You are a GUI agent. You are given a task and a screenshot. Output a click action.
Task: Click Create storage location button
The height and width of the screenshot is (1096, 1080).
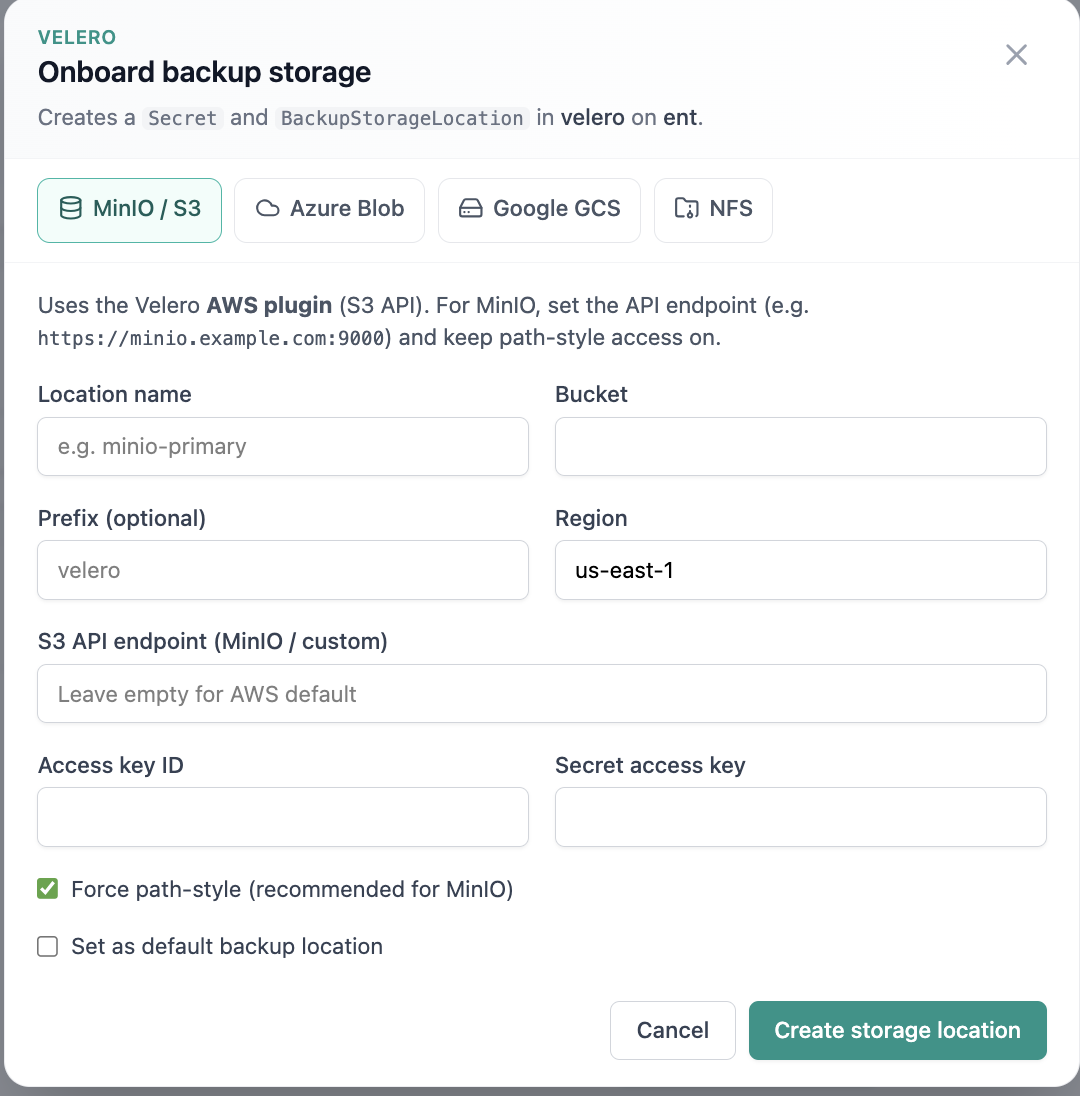coord(898,1030)
